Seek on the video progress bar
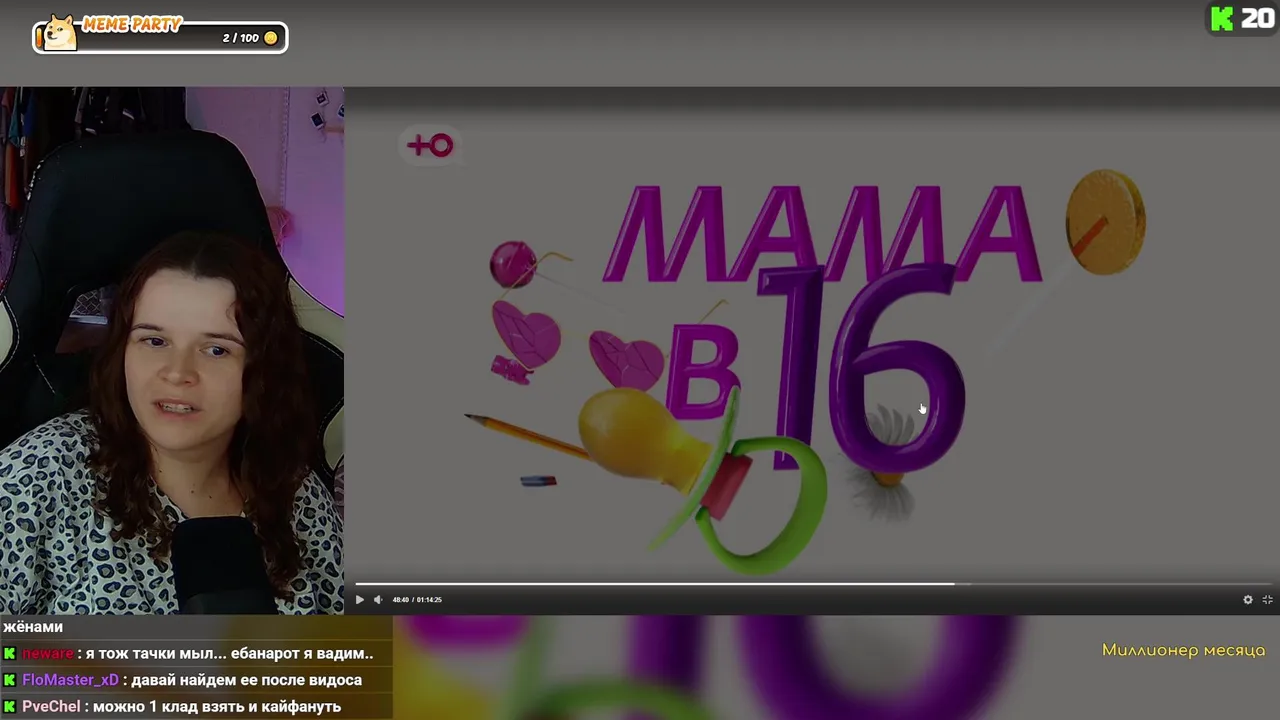The height and width of the screenshot is (720, 1280). coord(812,584)
